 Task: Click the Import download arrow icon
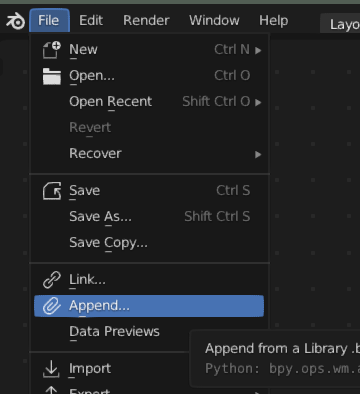point(51,369)
